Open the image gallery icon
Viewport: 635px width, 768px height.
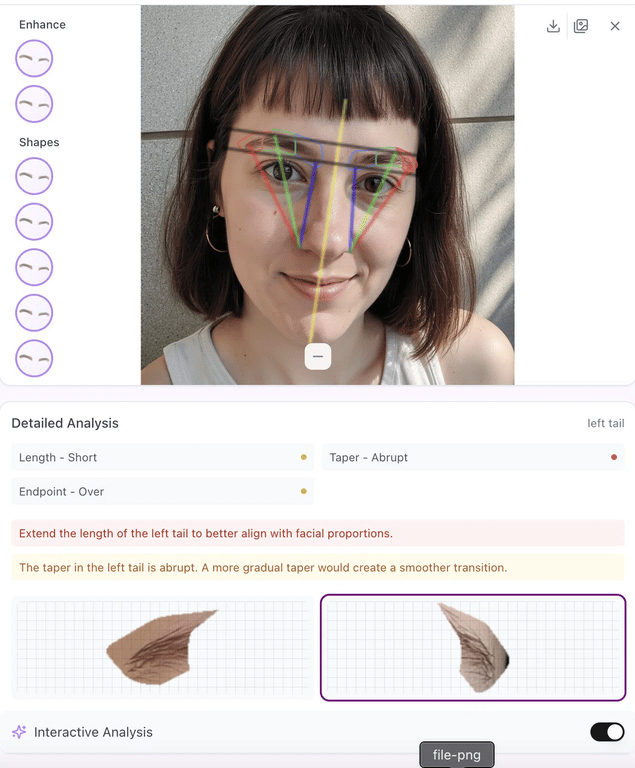[x=581, y=26]
